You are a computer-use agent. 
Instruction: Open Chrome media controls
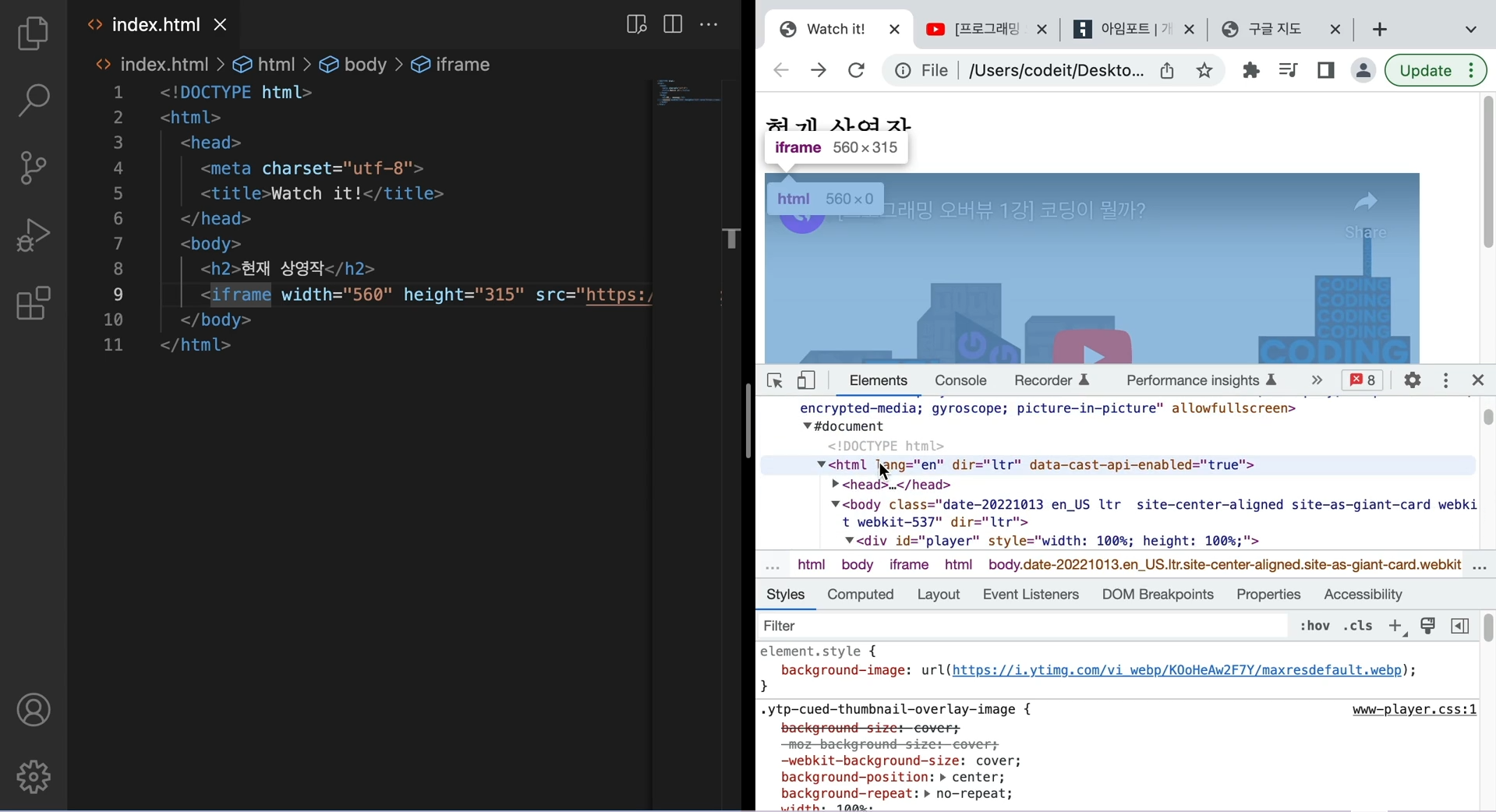click(x=1288, y=71)
